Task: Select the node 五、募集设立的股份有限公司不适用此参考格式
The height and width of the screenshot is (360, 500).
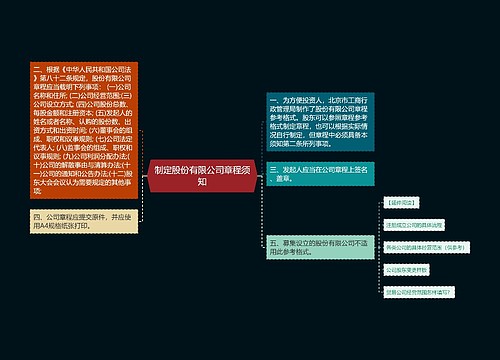Action: click(x=320, y=247)
